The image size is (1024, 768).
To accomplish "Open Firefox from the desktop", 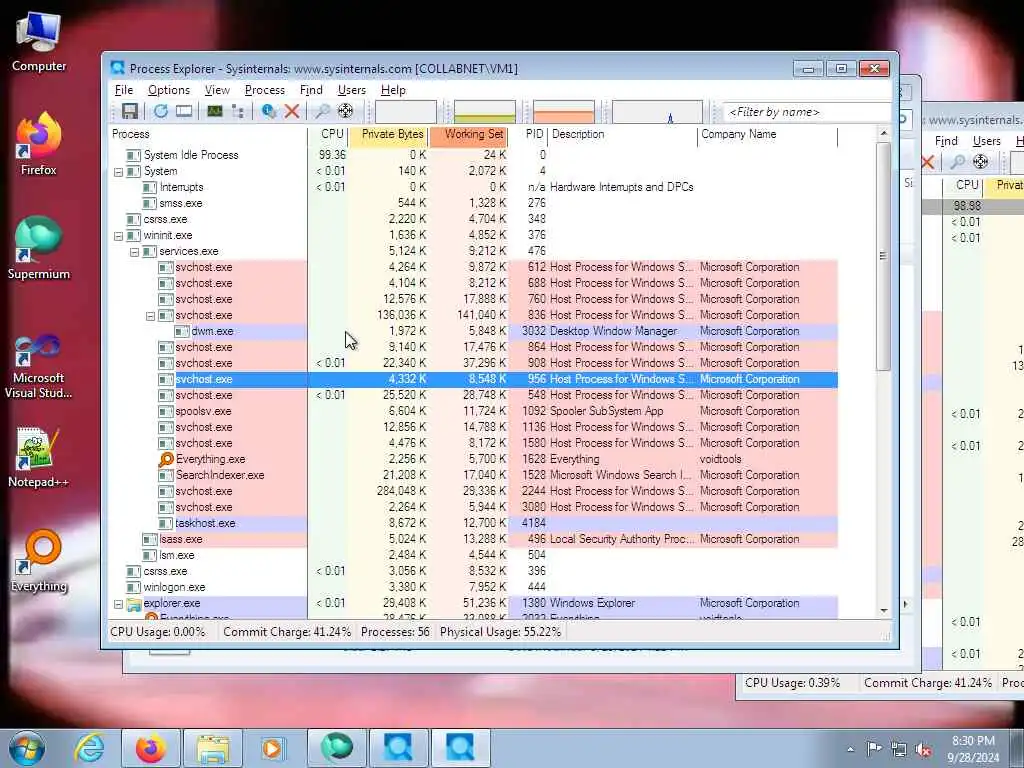I will pyautogui.click(x=39, y=144).
